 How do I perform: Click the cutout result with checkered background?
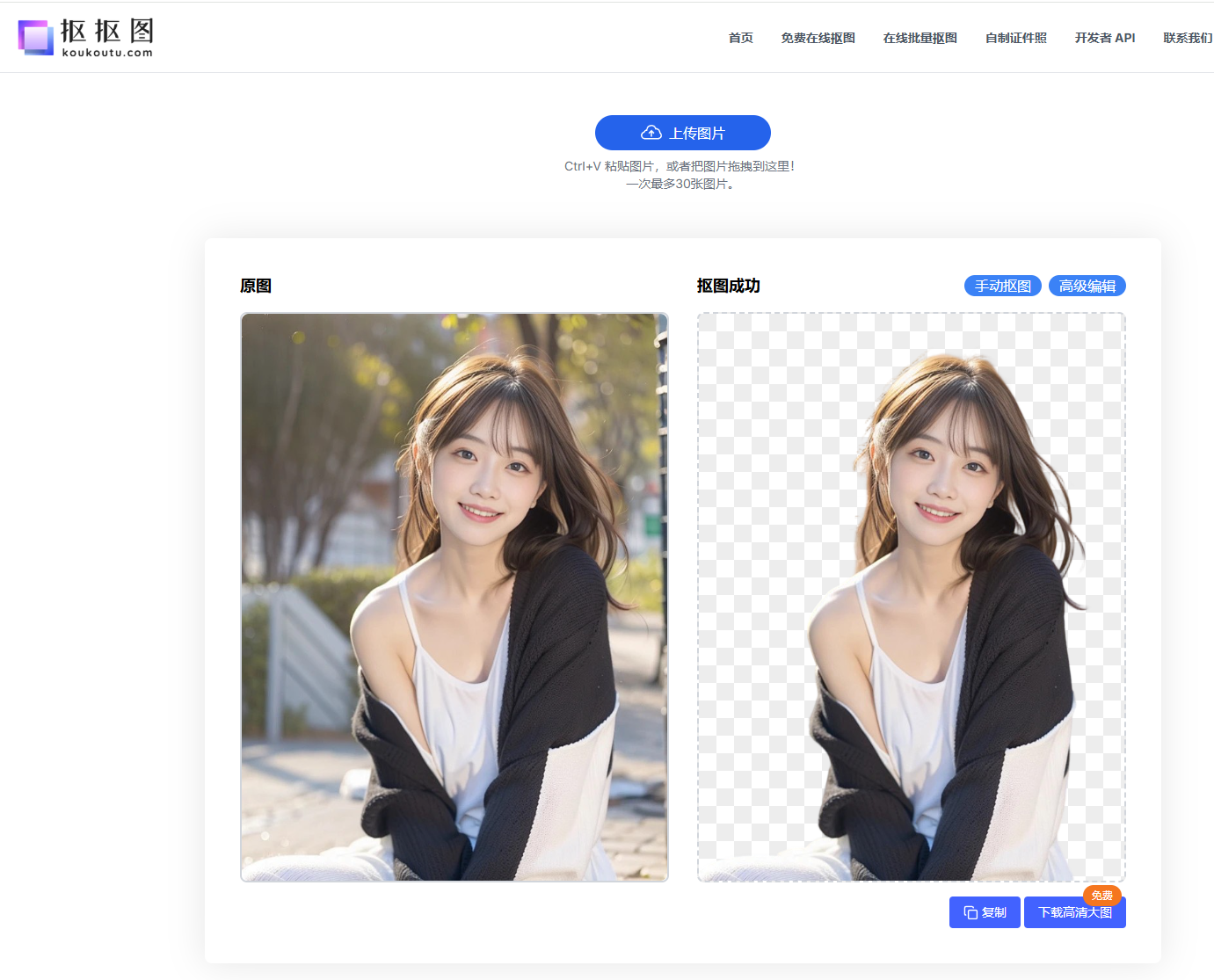911,597
